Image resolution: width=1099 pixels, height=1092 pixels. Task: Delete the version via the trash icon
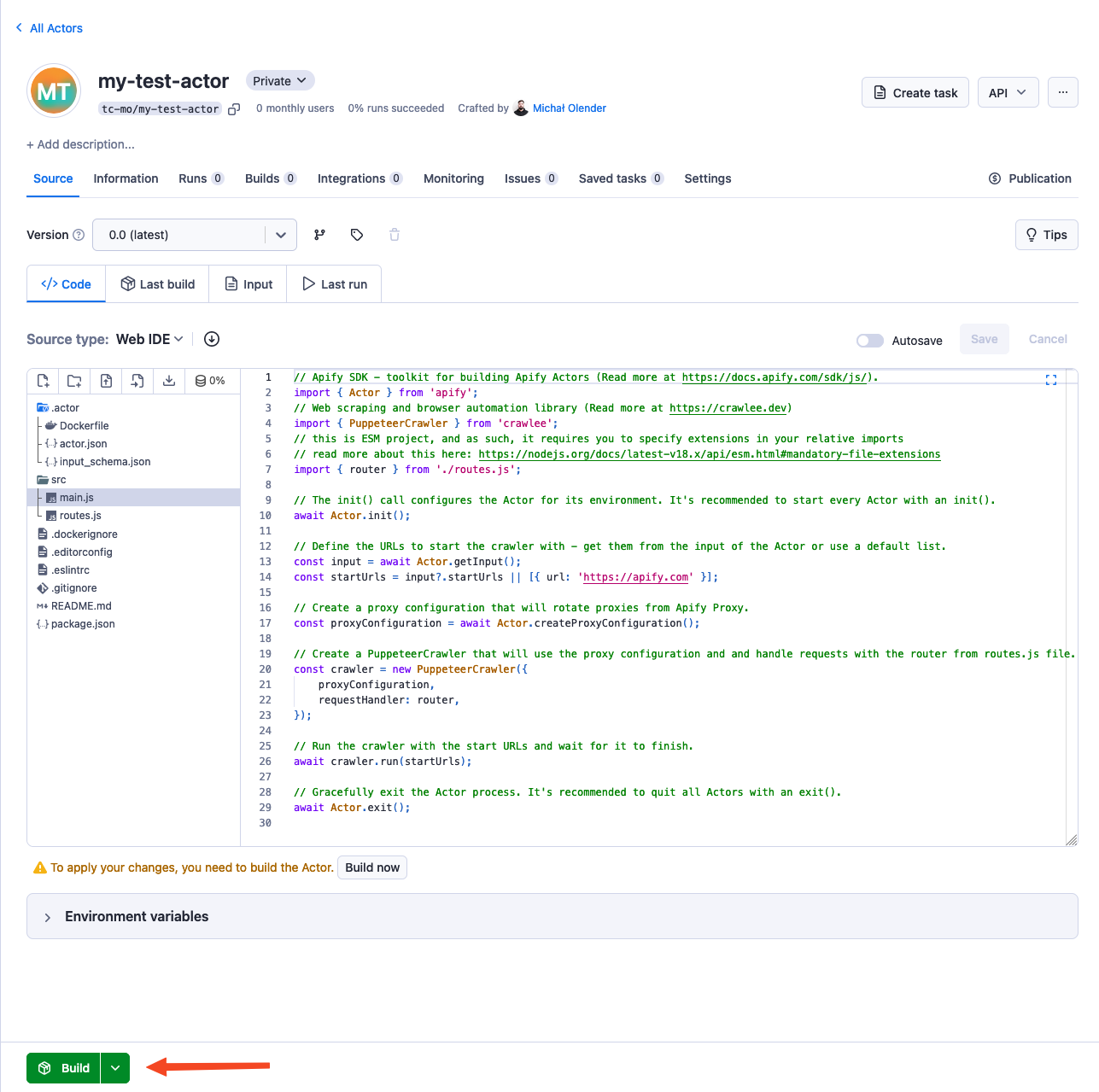coord(395,235)
